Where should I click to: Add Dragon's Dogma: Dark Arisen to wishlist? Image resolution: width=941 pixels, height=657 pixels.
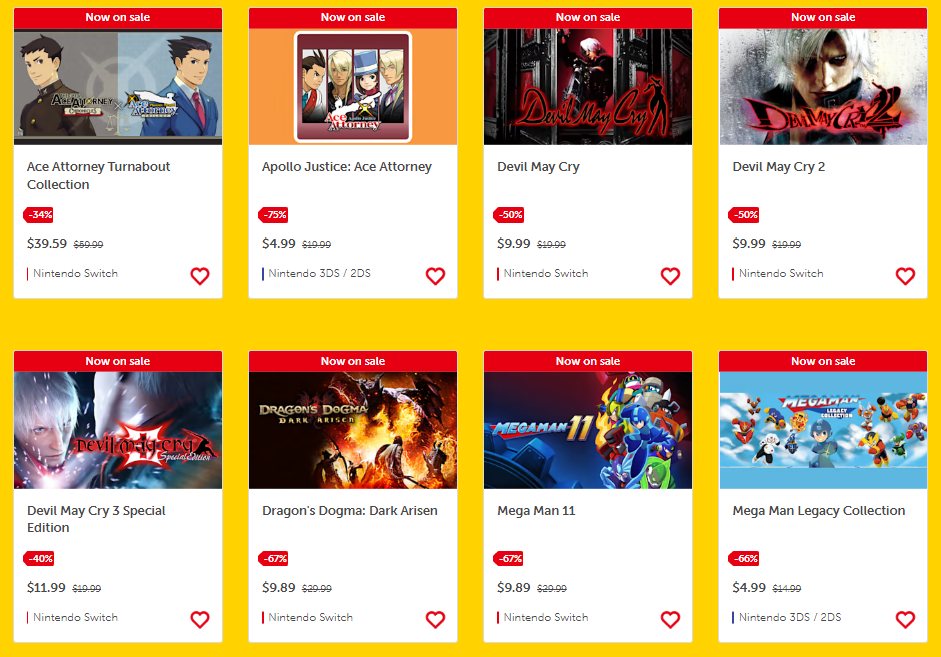tap(435, 620)
